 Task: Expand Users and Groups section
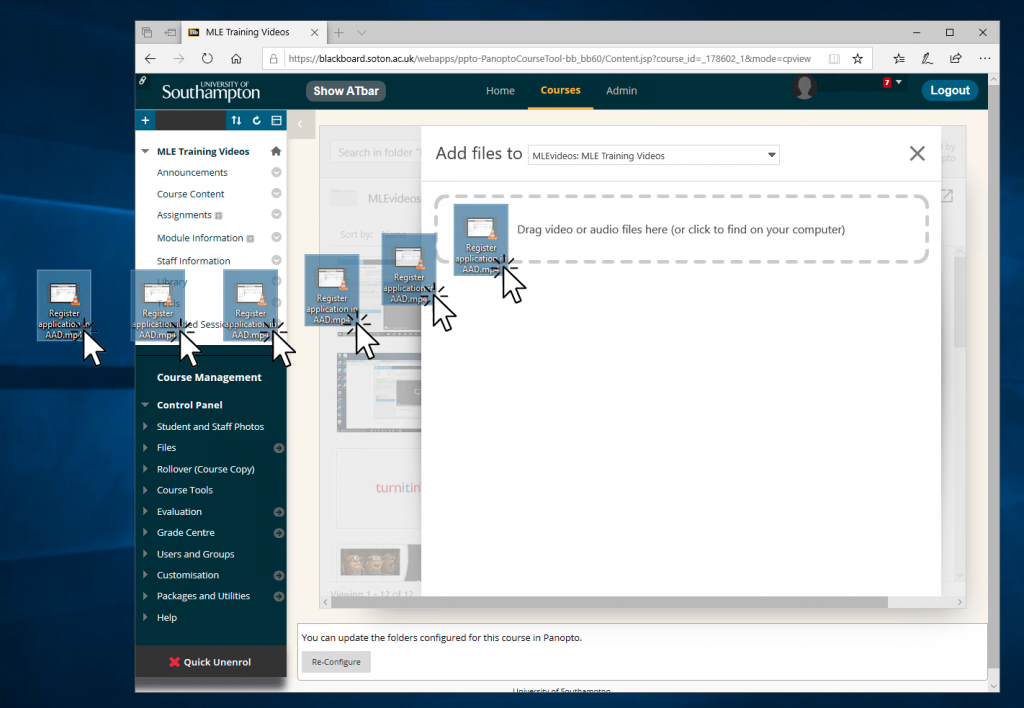[x=145, y=554]
